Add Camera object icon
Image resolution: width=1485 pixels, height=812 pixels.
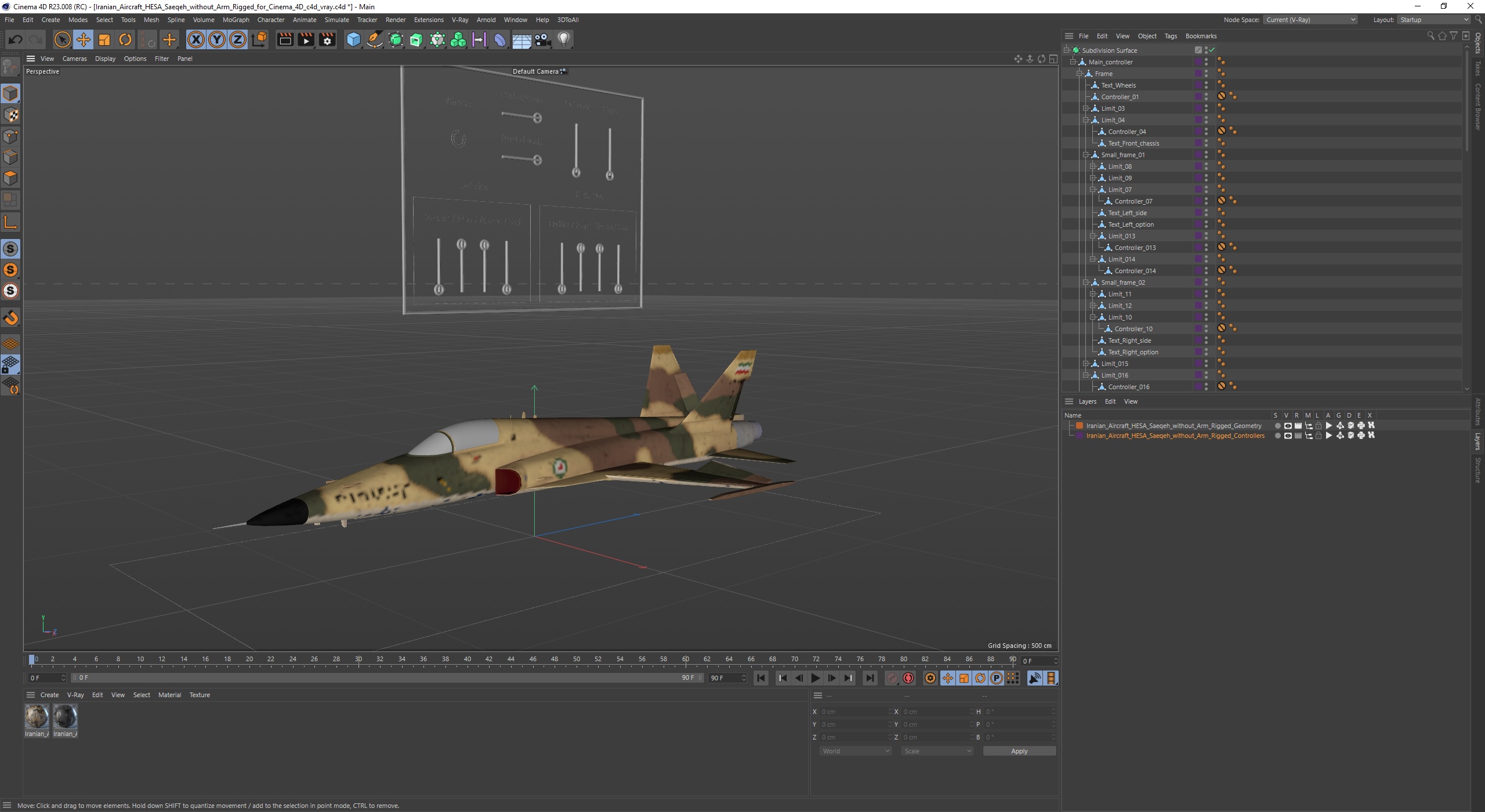(x=542, y=39)
